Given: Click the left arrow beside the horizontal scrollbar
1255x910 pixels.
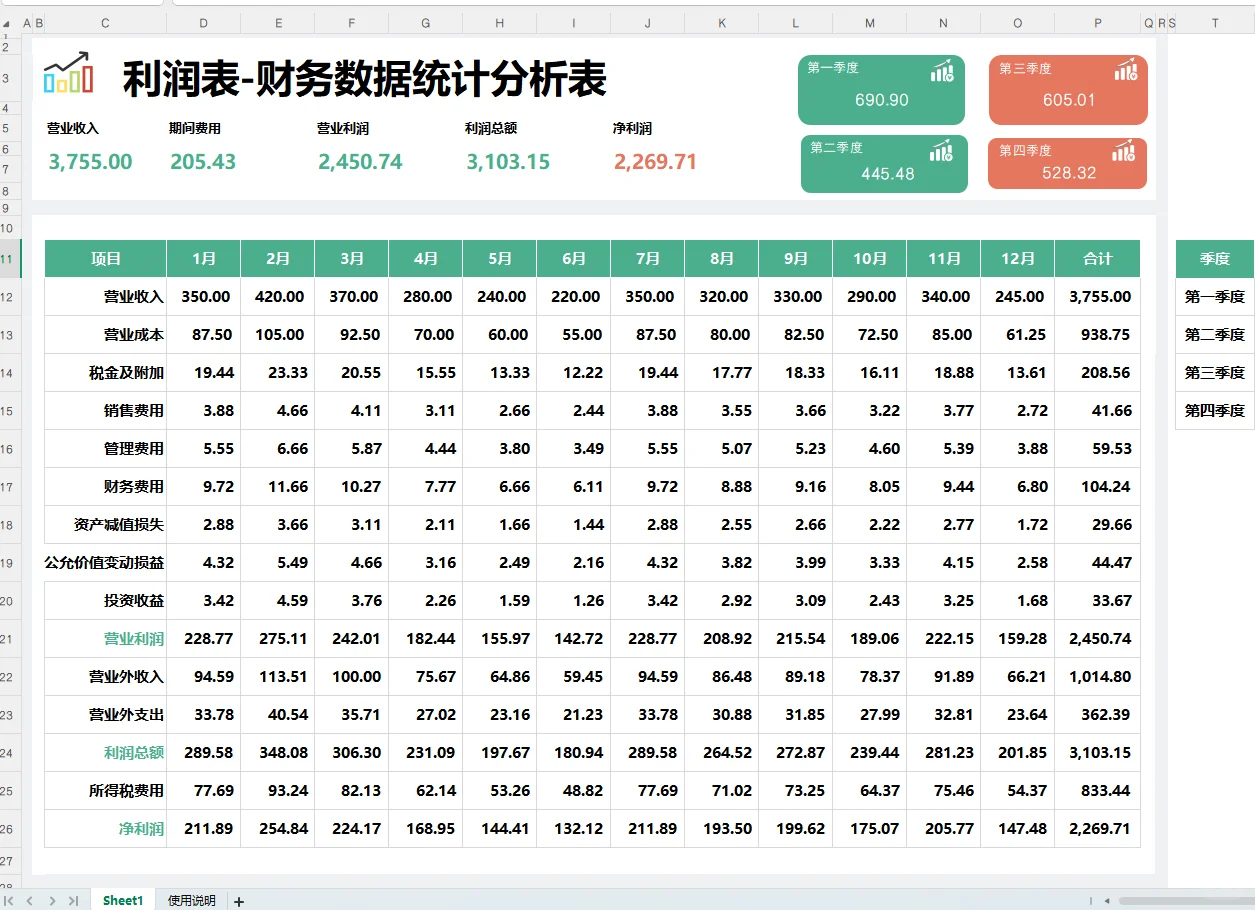Looking at the screenshot, I should 1106,901.
